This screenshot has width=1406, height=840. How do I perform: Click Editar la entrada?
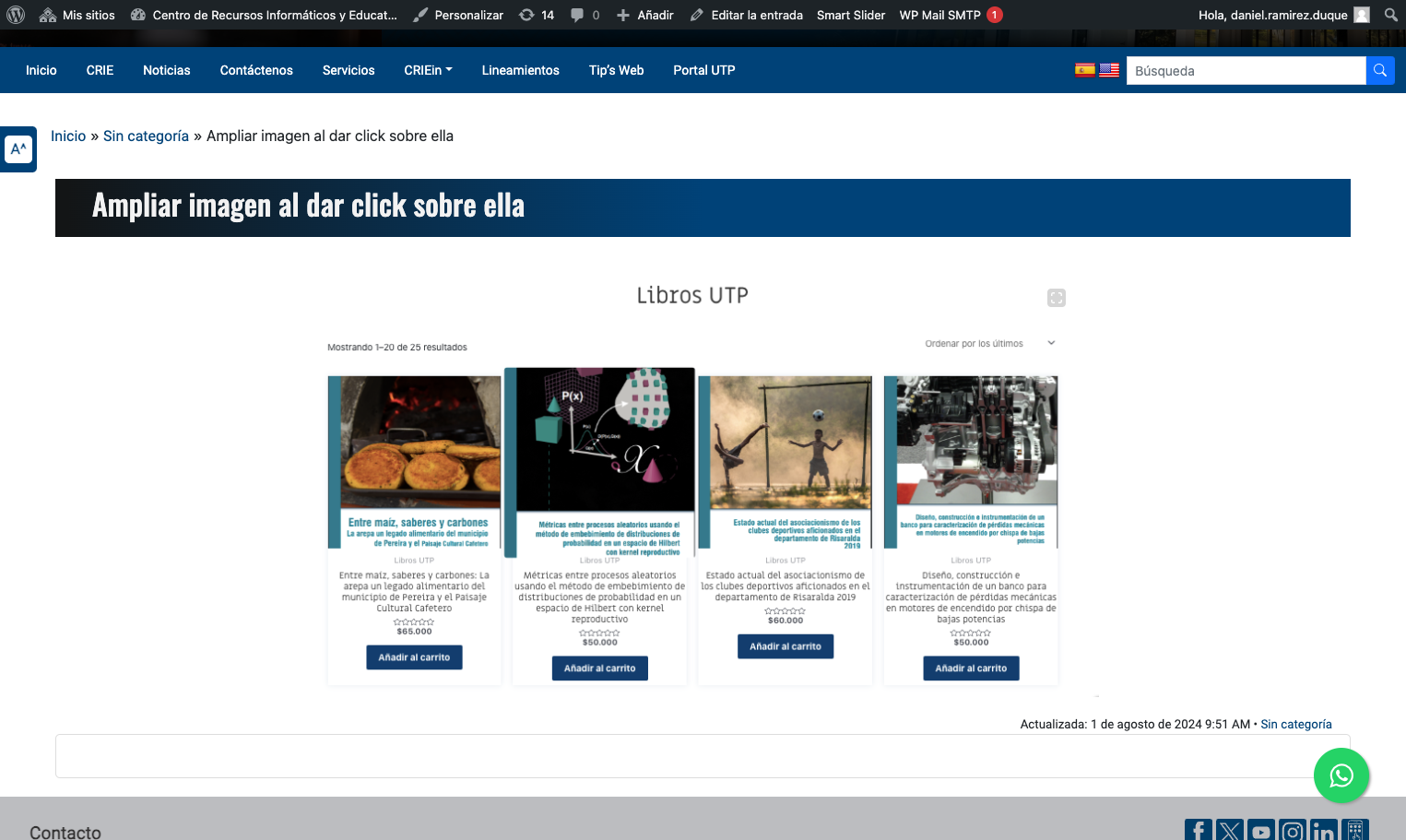[x=747, y=15]
